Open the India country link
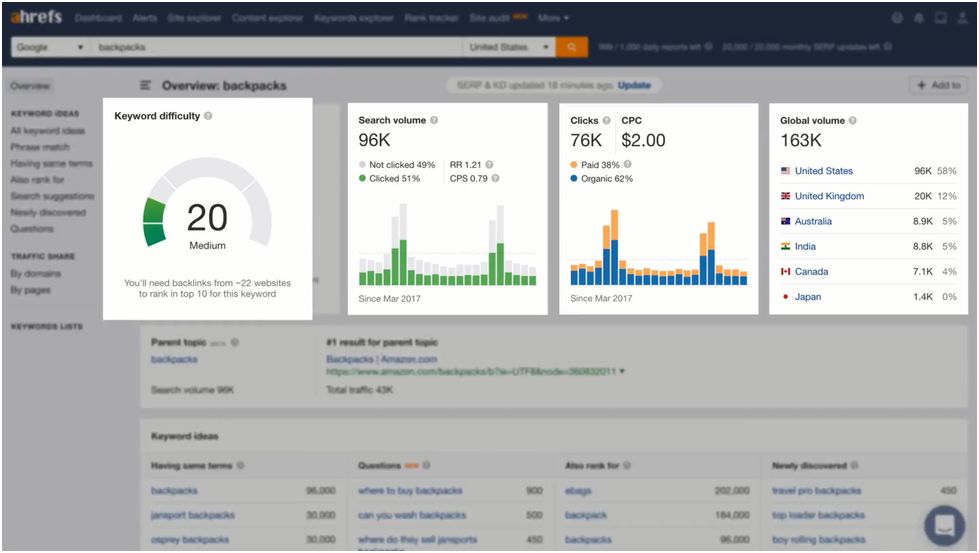The height and width of the screenshot is (553, 979). (805, 247)
